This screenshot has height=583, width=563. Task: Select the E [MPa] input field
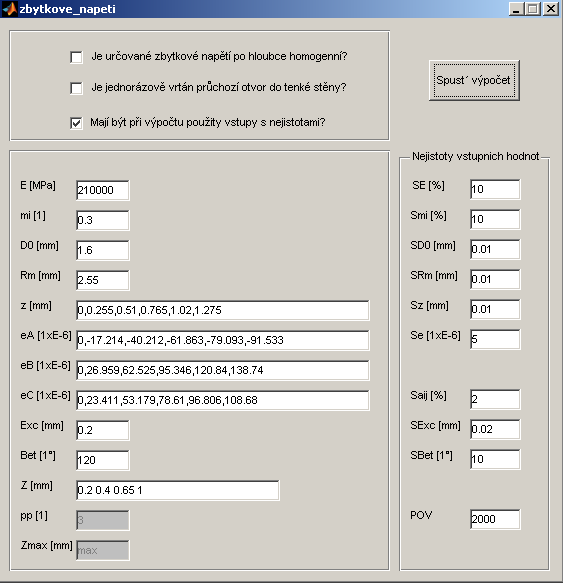tap(103, 190)
